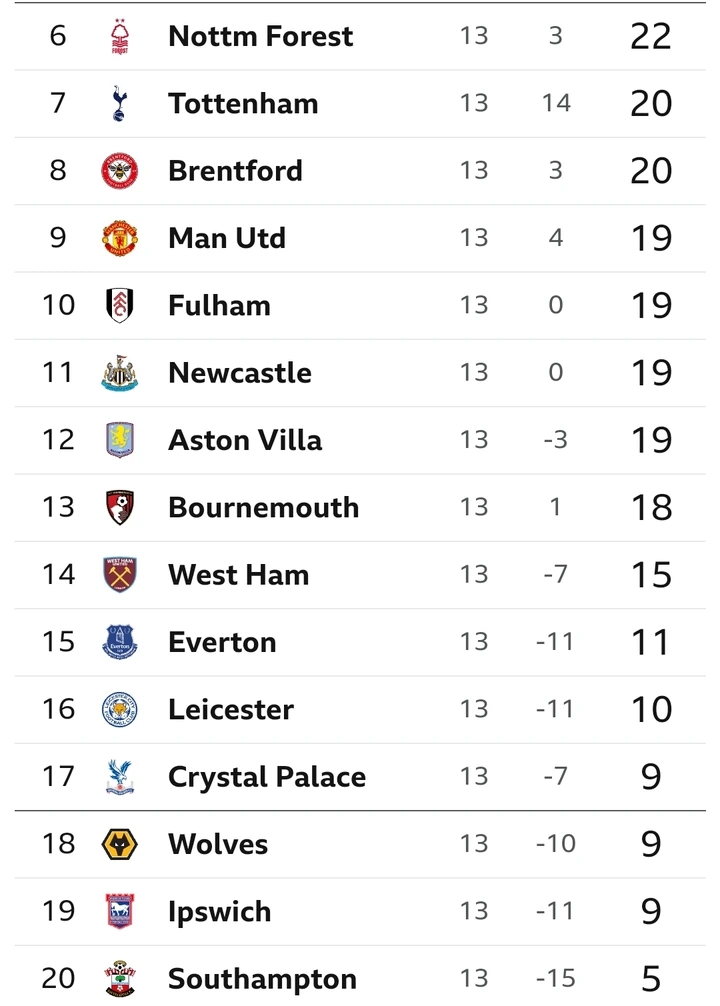Open the Southampton team name link

(262, 980)
